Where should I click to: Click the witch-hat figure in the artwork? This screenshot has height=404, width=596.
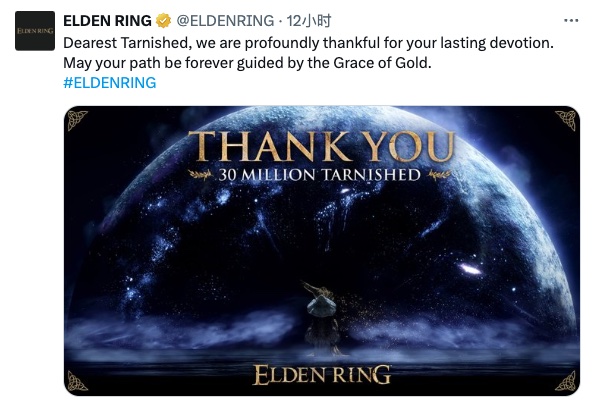tap(322, 318)
